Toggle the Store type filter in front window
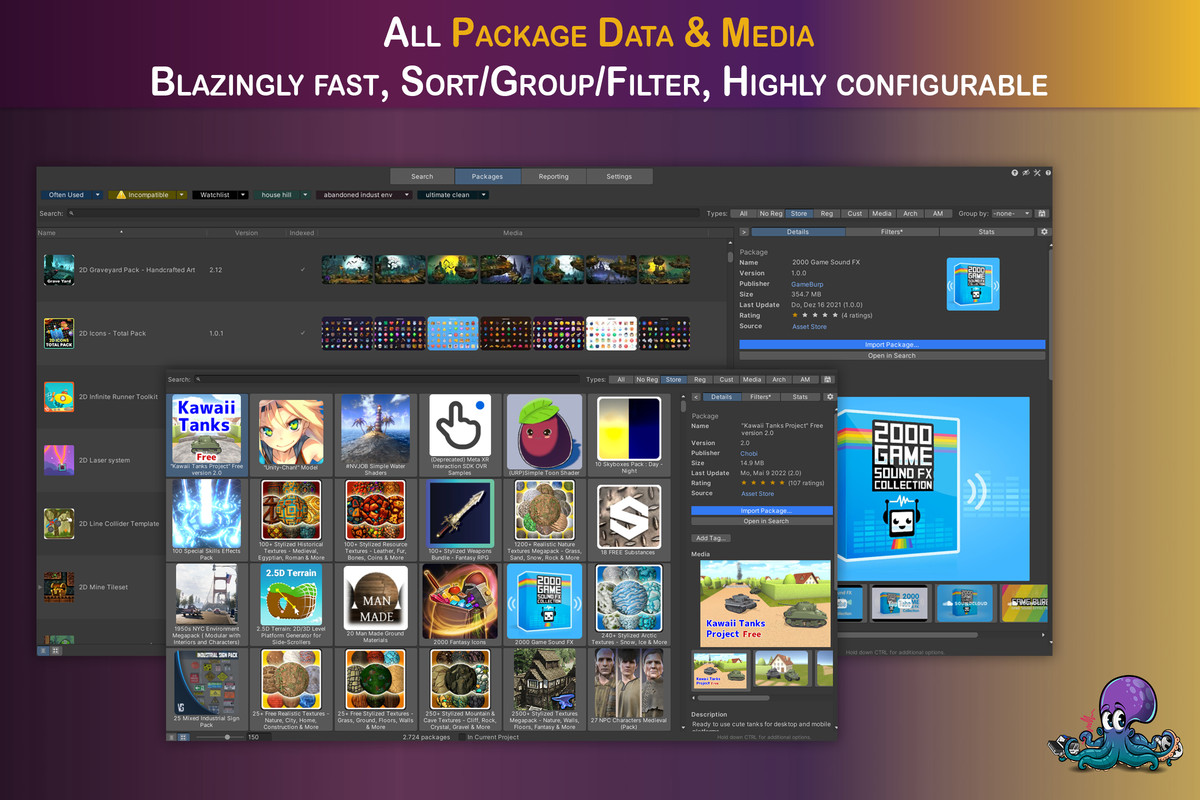Screen dimensions: 1200x800 pos(673,380)
